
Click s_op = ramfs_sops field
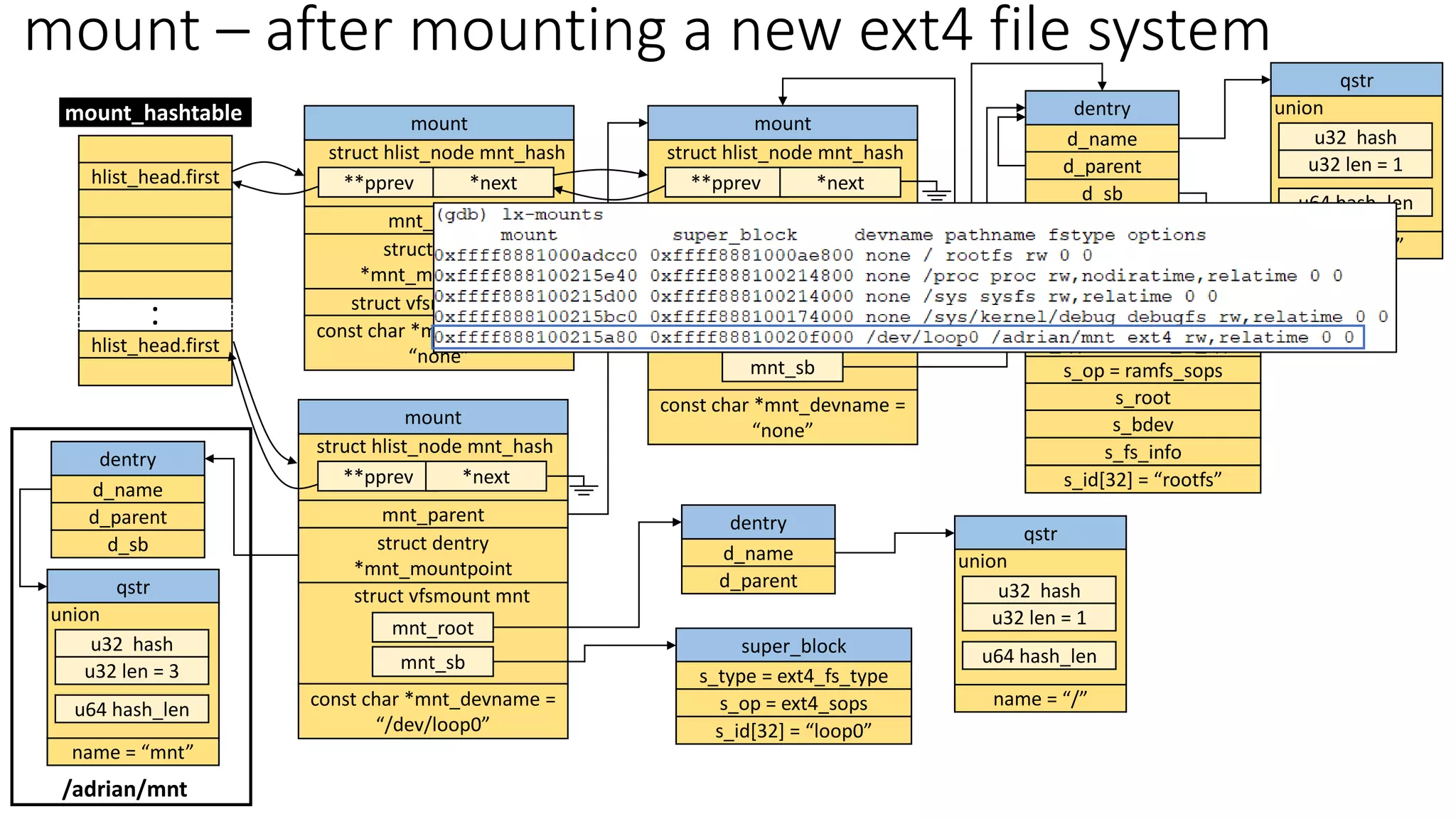click(x=1142, y=370)
